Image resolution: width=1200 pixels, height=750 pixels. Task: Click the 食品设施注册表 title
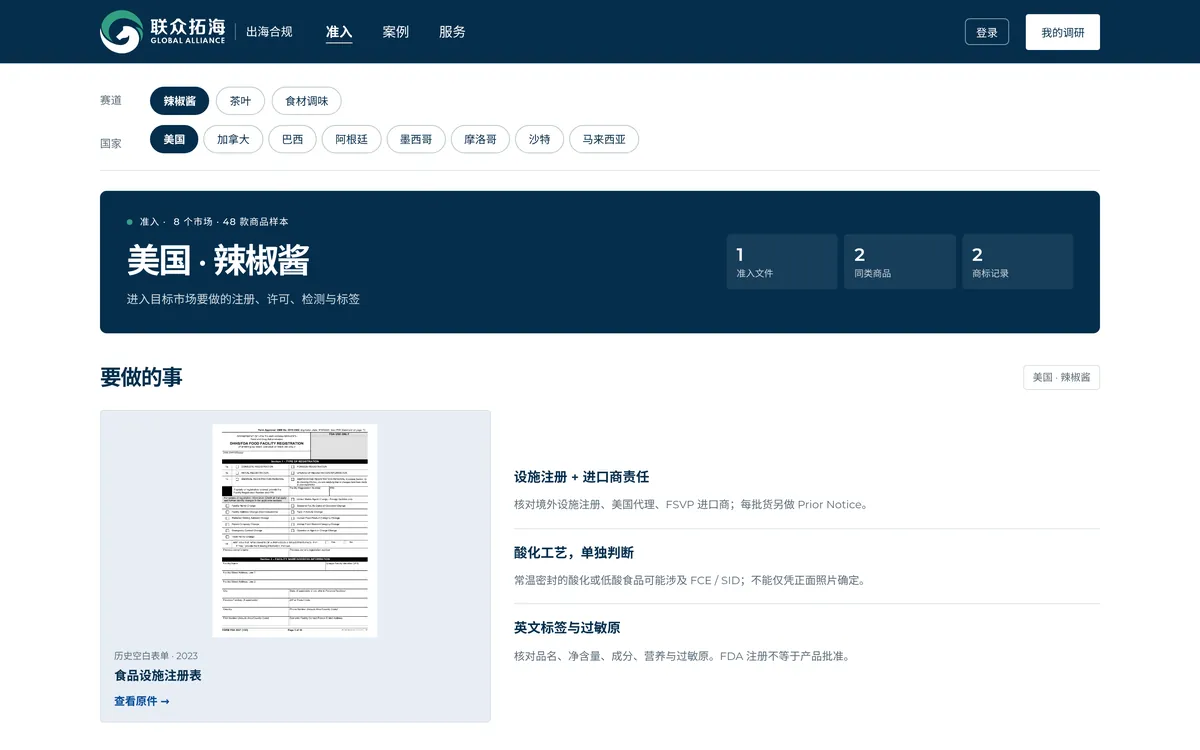click(x=158, y=676)
